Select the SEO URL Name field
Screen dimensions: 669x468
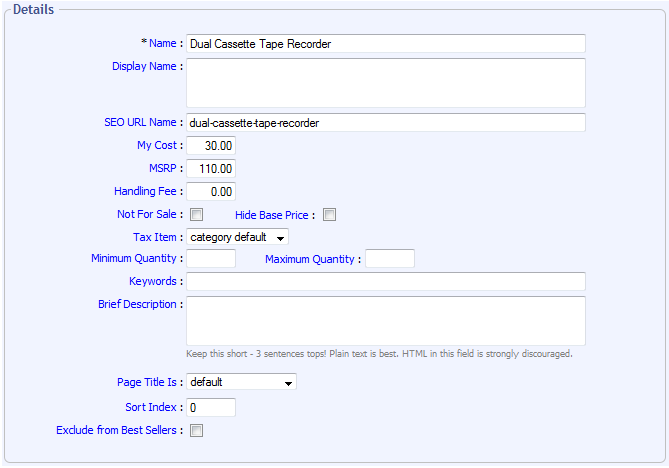coord(385,123)
